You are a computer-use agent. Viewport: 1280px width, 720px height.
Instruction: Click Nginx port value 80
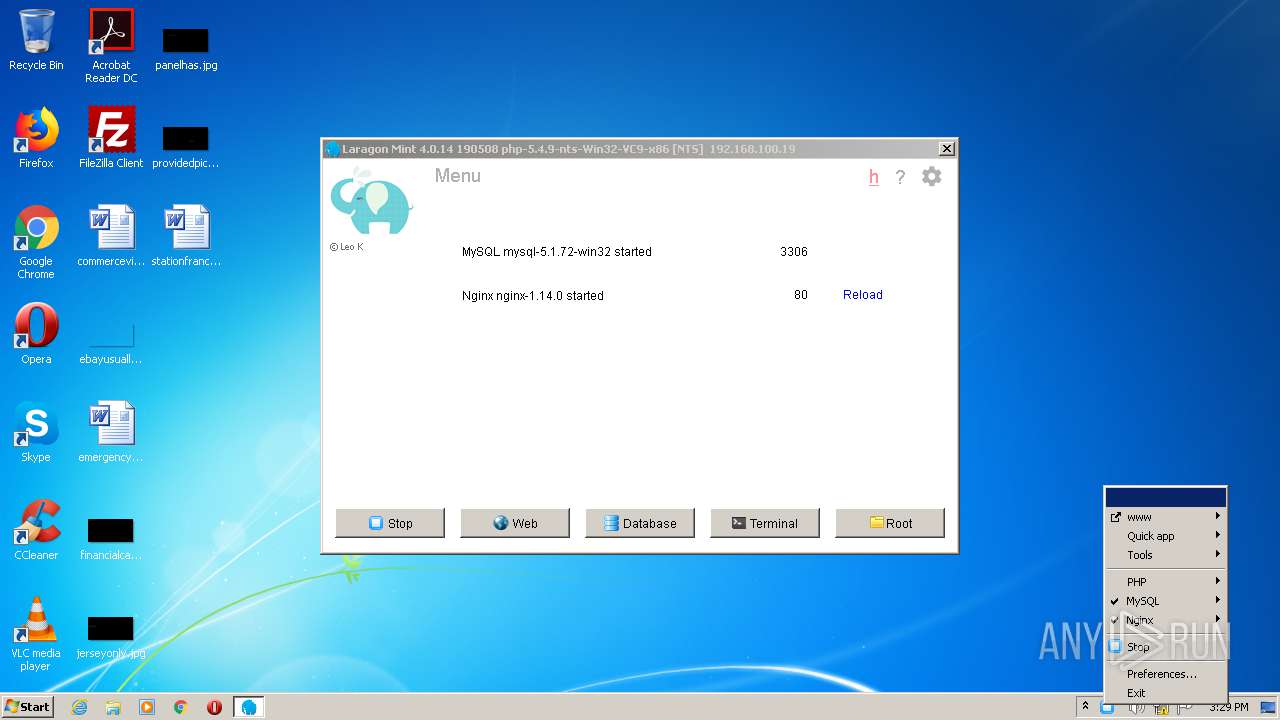(x=801, y=295)
